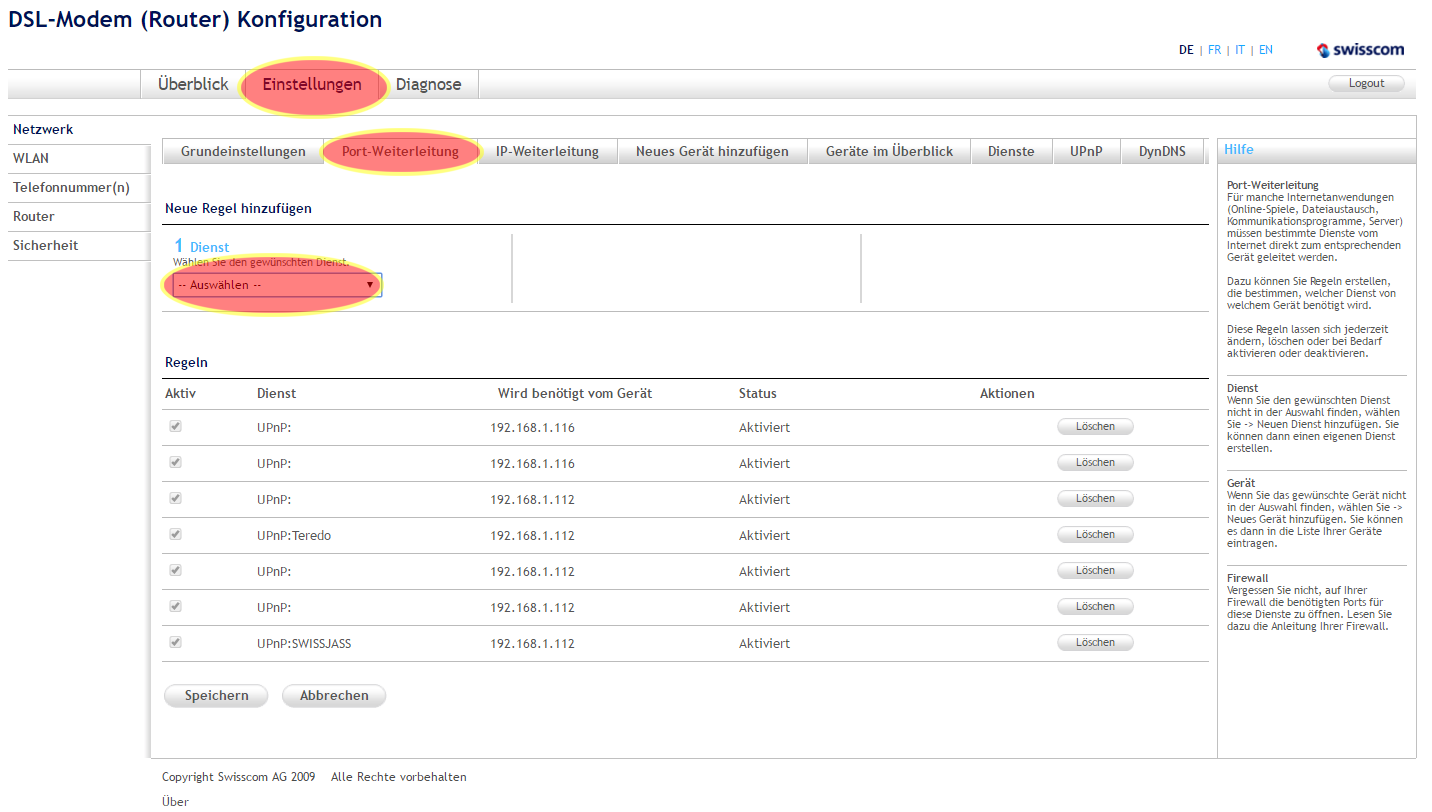
Task: Go to Neues Gerät hinzufügen tab
Action: click(x=712, y=152)
